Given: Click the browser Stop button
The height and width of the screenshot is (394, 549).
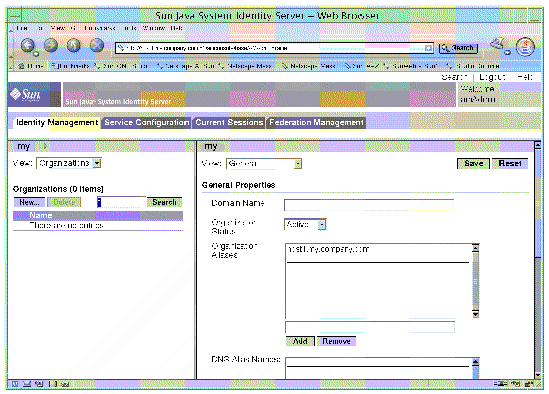Looking at the screenshot, I should tap(97, 45).
